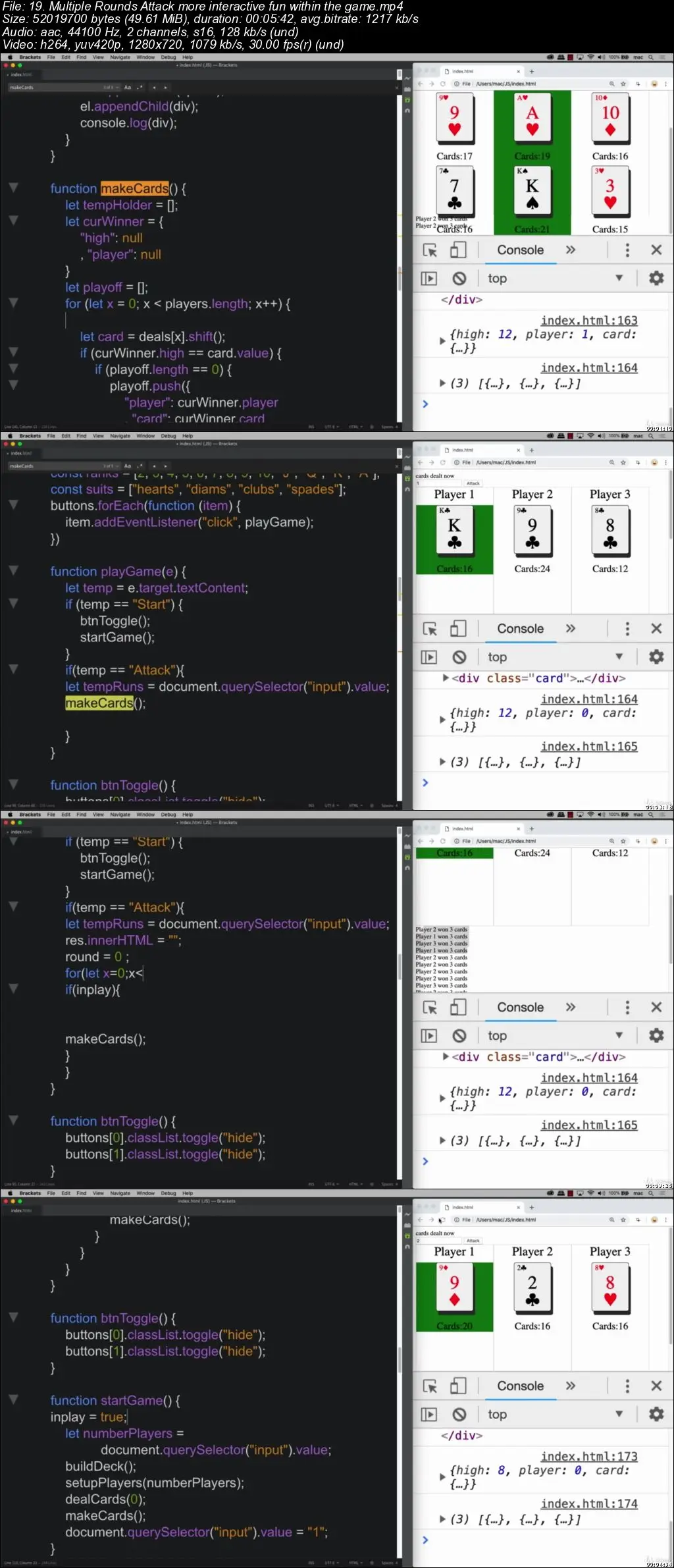
Task: Expand the '{high: 12, player: 1' console object
Action: (442, 341)
